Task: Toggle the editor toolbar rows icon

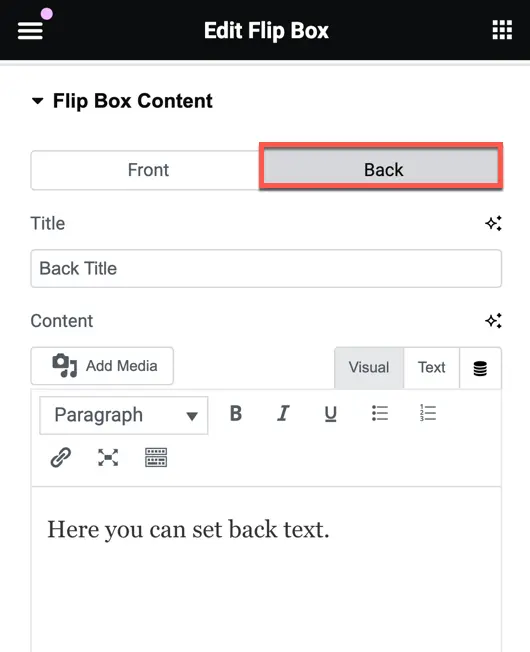Action: pos(156,457)
